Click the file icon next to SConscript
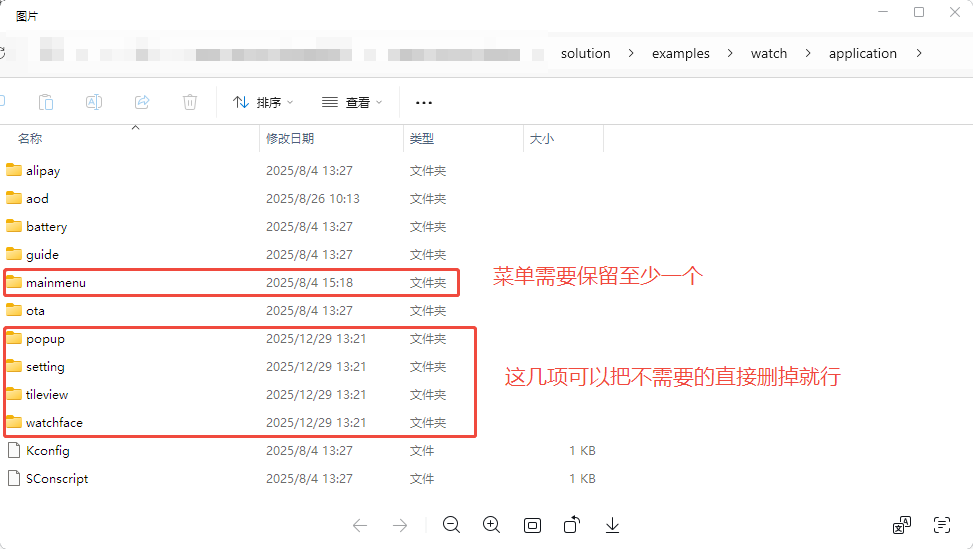 (x=14, y=478)
